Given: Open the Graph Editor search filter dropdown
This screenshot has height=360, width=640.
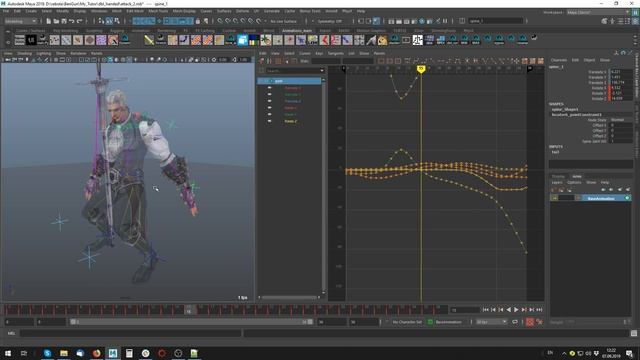Looking at the screenshot, I should click(x=322, y=71).
